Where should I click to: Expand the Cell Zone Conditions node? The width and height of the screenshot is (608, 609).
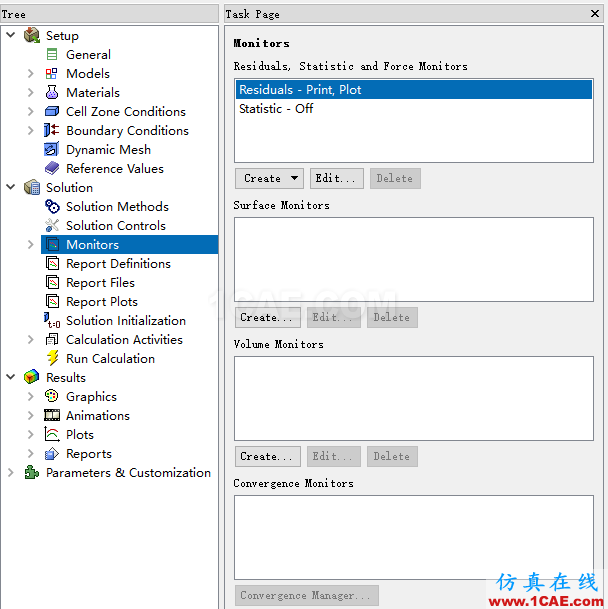click(x=31, y=111)
